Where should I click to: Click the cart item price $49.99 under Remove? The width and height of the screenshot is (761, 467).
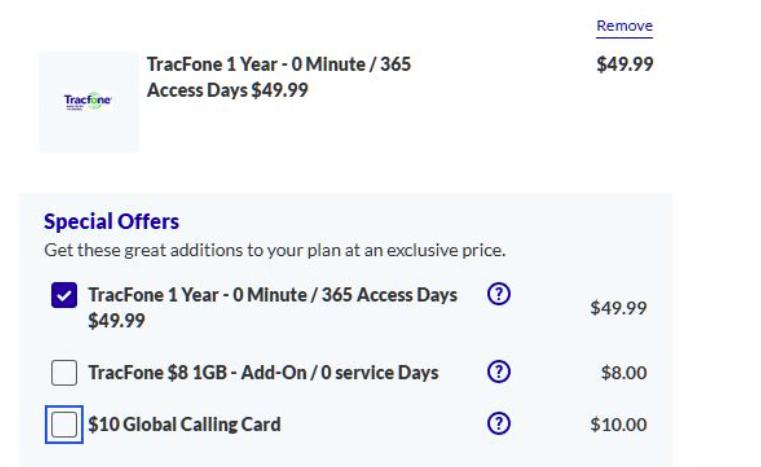point(625,64)
